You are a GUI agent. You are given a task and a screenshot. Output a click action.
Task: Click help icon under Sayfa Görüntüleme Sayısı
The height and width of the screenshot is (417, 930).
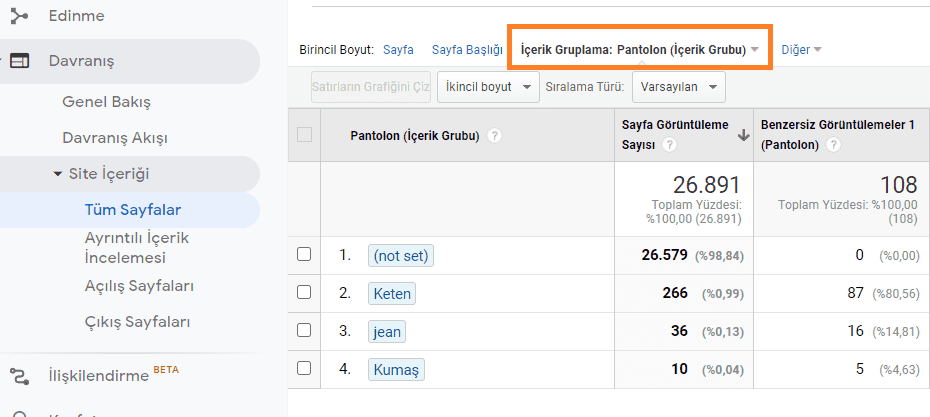tap(670, 145)
